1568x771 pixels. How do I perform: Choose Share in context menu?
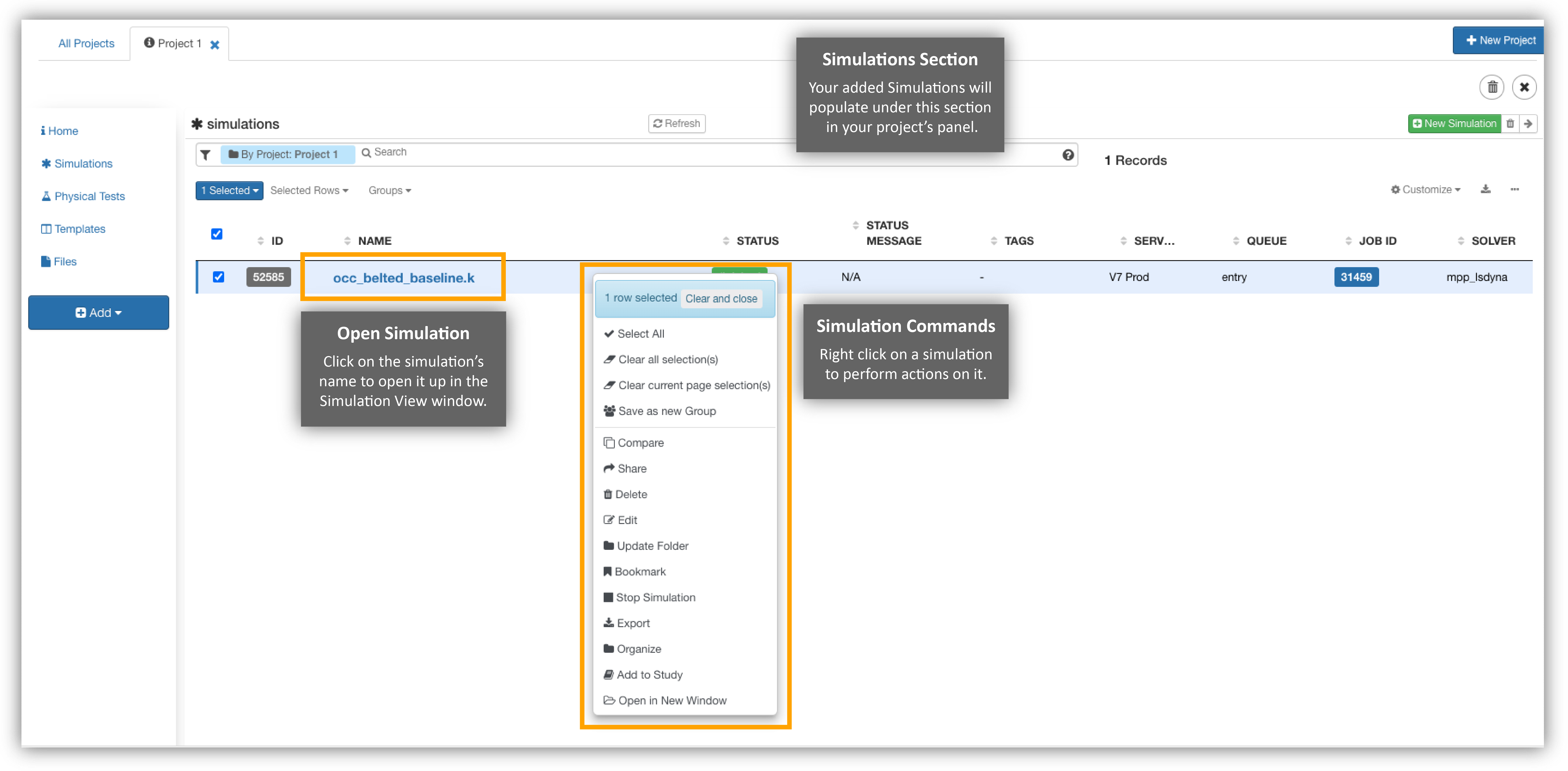click(625, 469)
